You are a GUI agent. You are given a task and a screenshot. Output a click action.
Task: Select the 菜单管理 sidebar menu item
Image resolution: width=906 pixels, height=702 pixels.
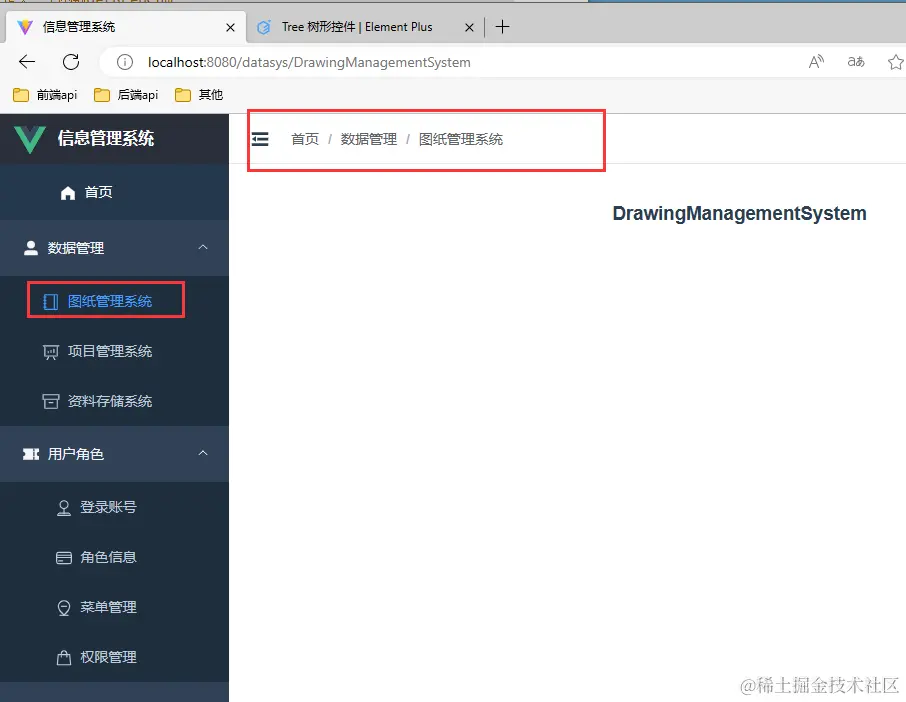point(114,607)
